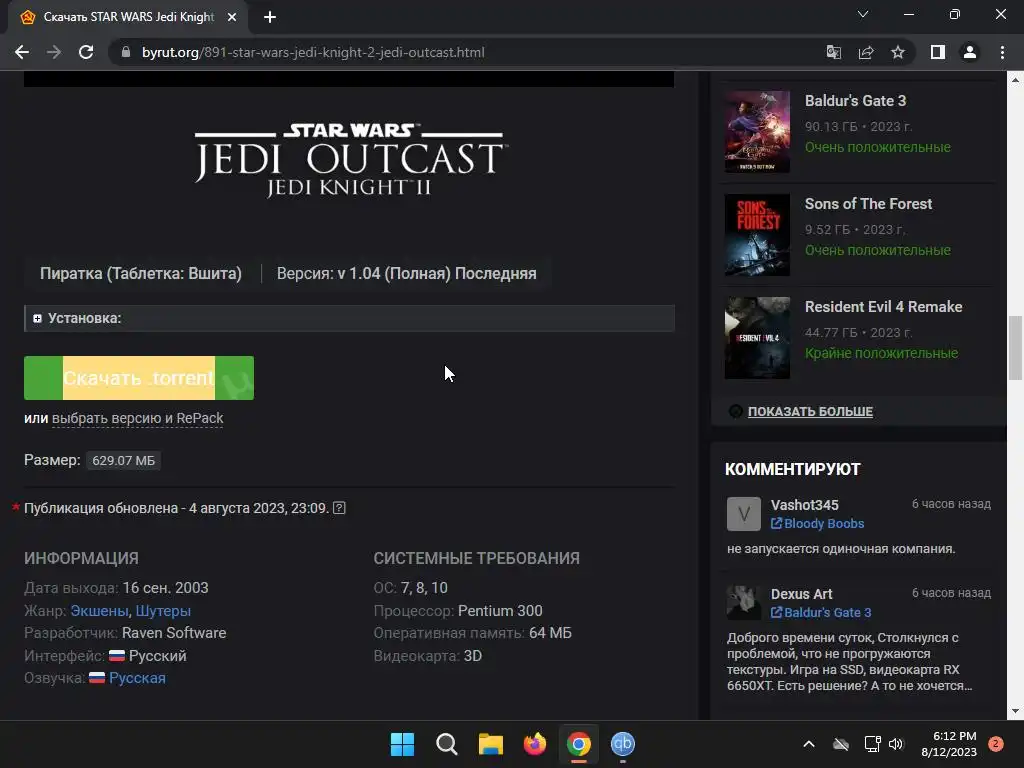Open Resident Evil 4 Remake thumbnail
The height and width of the screenshot is (768, 1024).
[758, 338]
